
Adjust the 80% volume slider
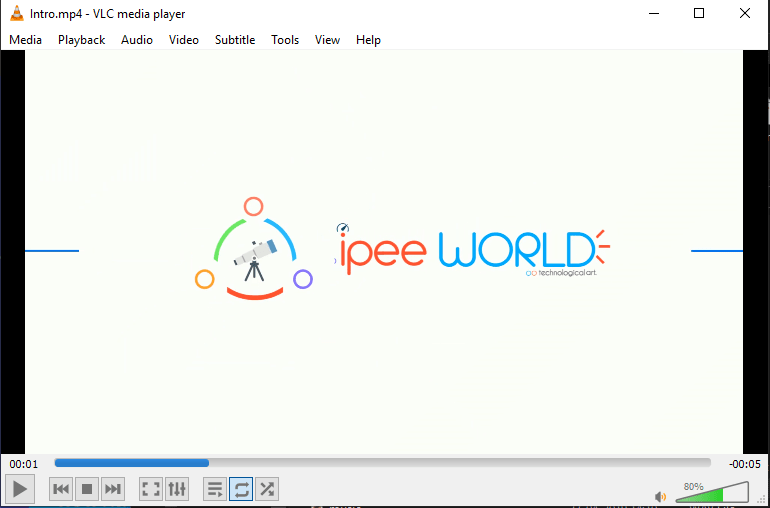click(x=712, y=493)
